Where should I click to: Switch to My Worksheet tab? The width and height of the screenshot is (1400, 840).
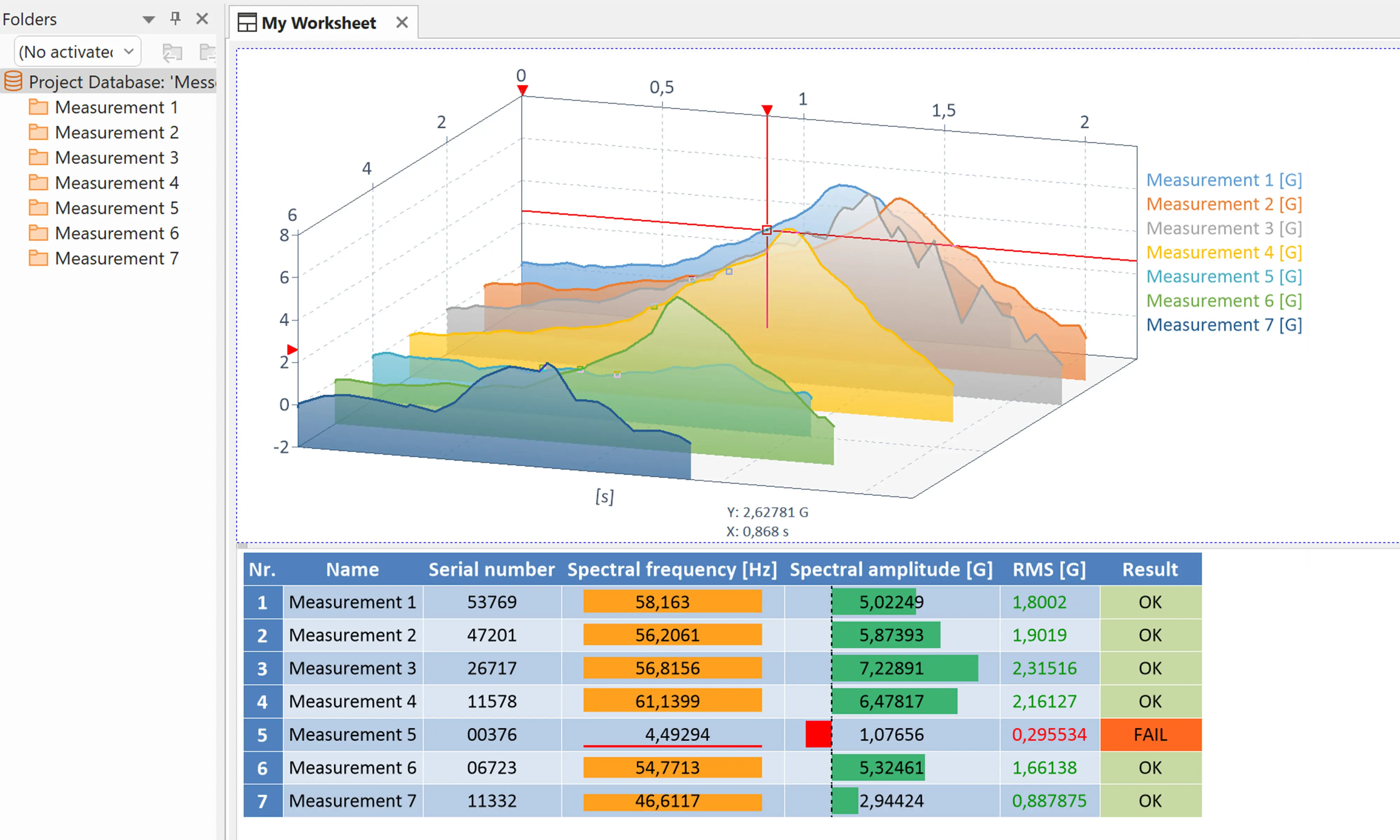(318, 23)
